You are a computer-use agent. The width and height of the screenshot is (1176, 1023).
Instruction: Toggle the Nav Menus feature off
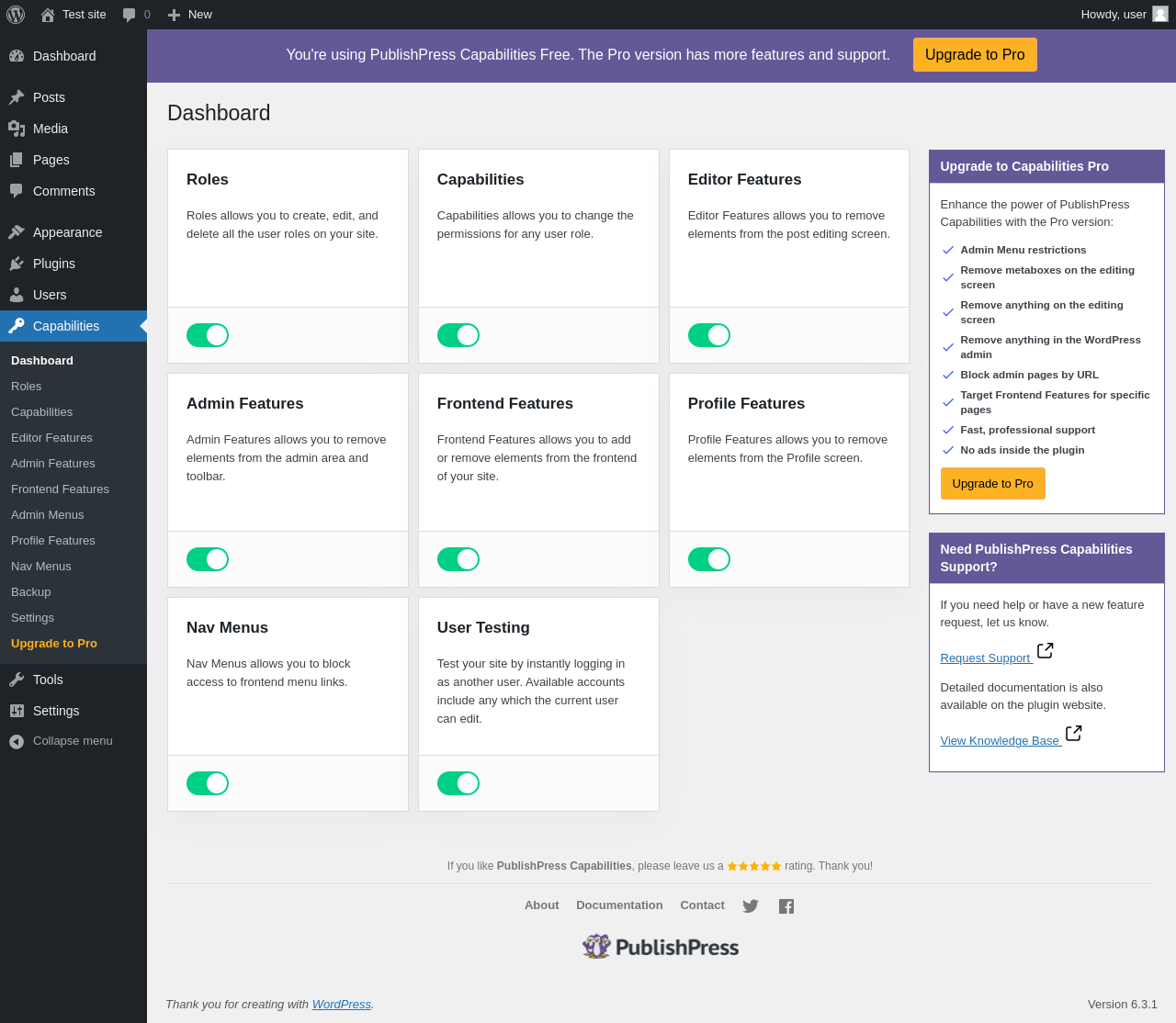pos(208,783)
